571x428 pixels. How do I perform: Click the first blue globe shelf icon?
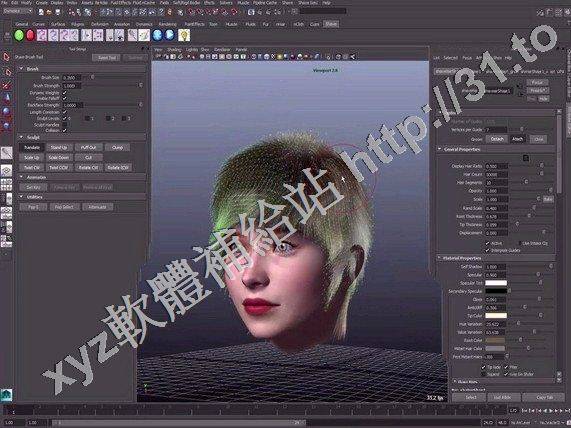pyautogui.click(x=157, y=35)
